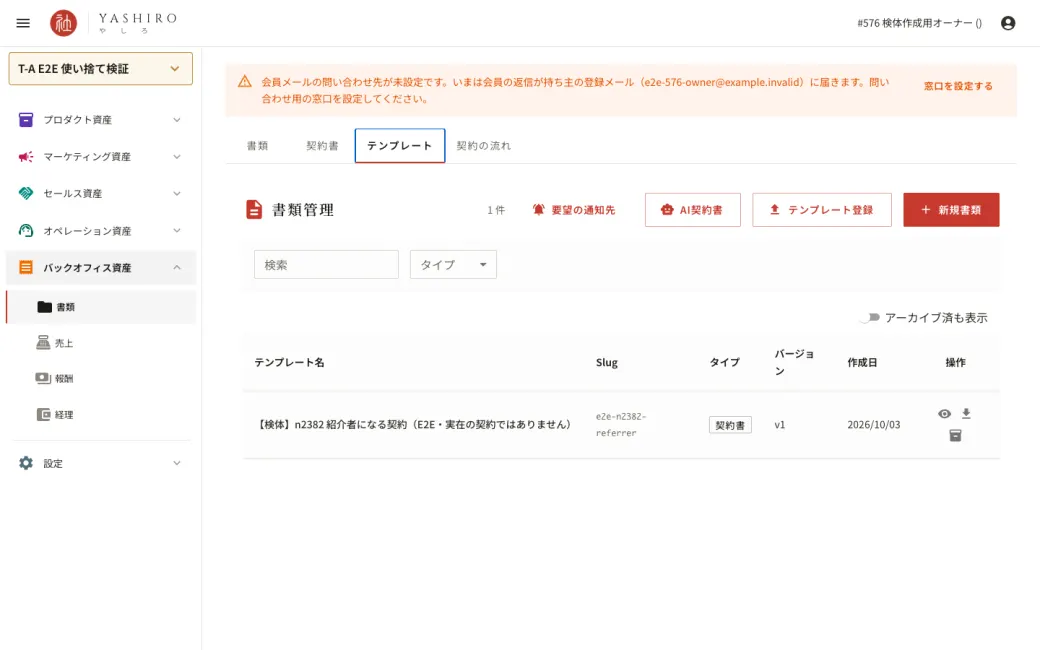Screen dimensions: 1040x650
Task: Click the date 2026/10/03
Action: coord(874,424)
